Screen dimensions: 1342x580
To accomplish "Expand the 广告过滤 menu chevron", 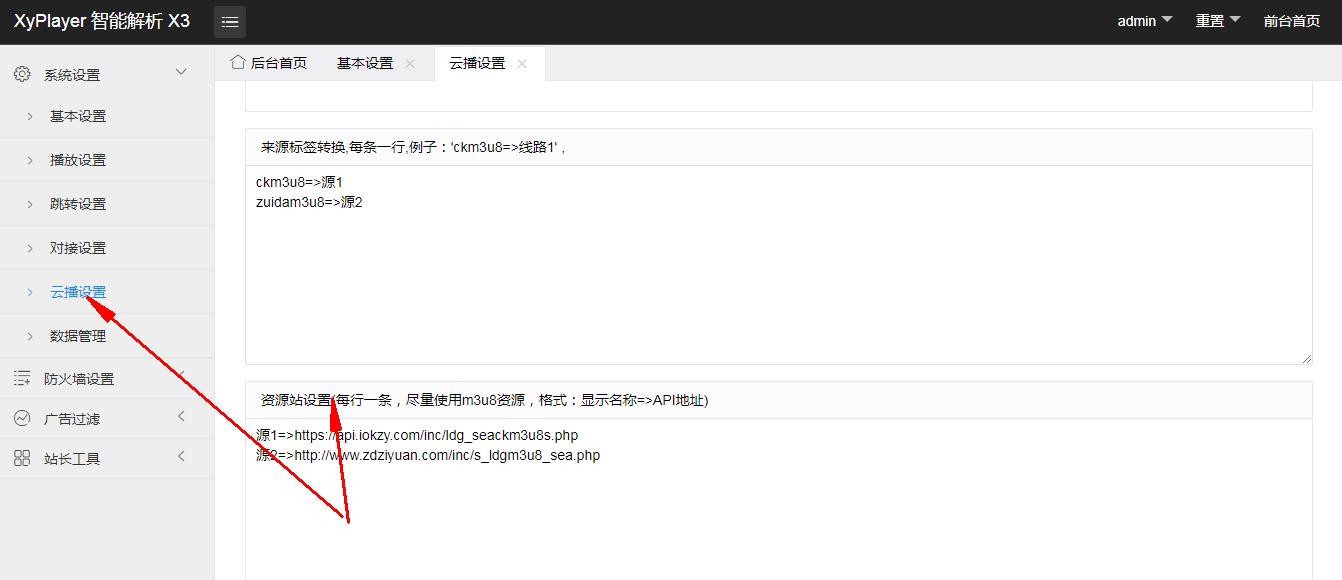I will point(181,416).
